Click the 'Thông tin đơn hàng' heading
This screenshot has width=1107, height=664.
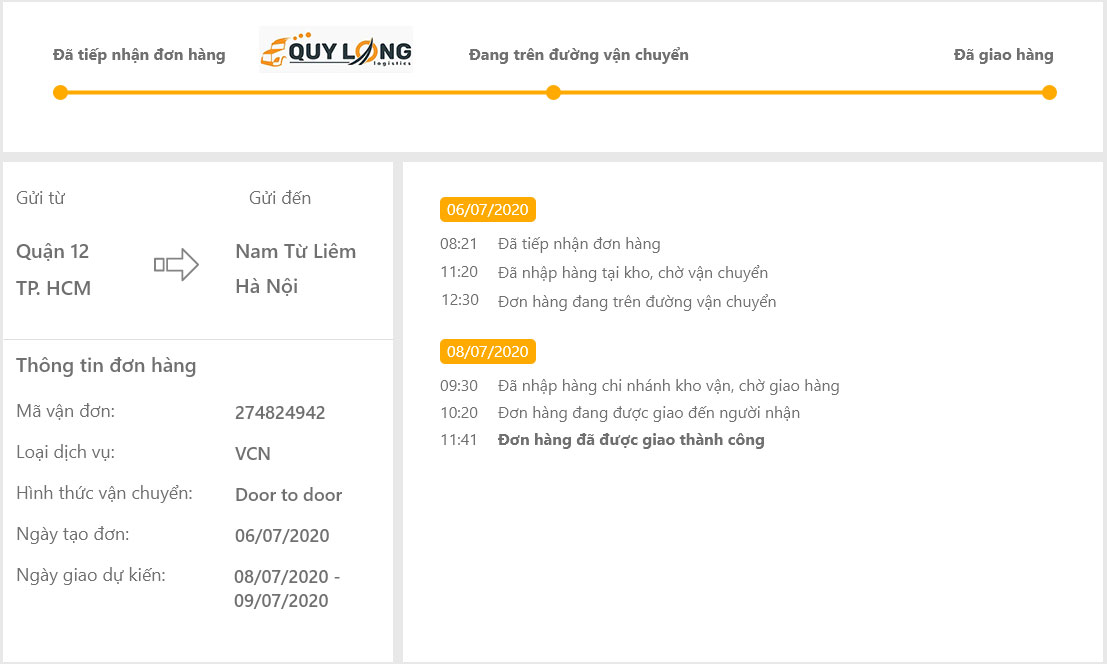point(107,366)
